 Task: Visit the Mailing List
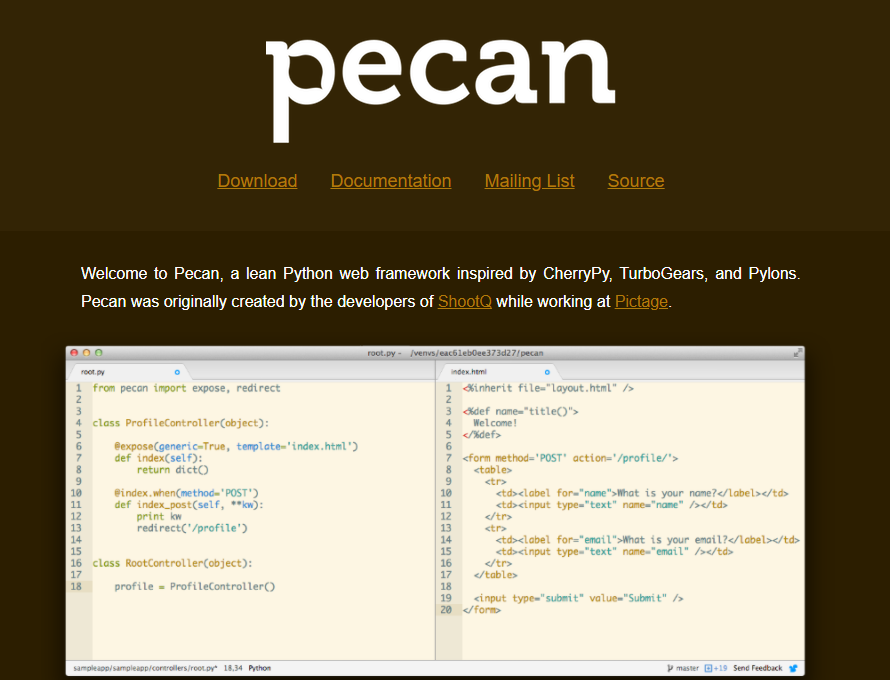click(x=529, y=181)
